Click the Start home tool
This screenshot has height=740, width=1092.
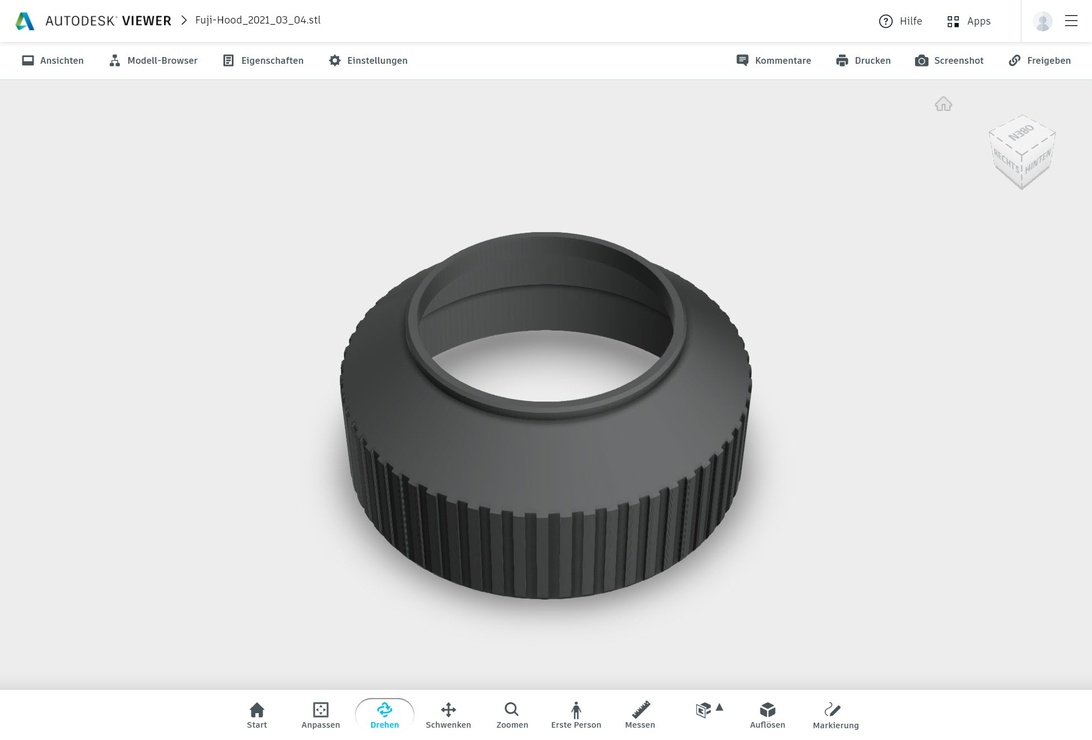pos(257,715)
